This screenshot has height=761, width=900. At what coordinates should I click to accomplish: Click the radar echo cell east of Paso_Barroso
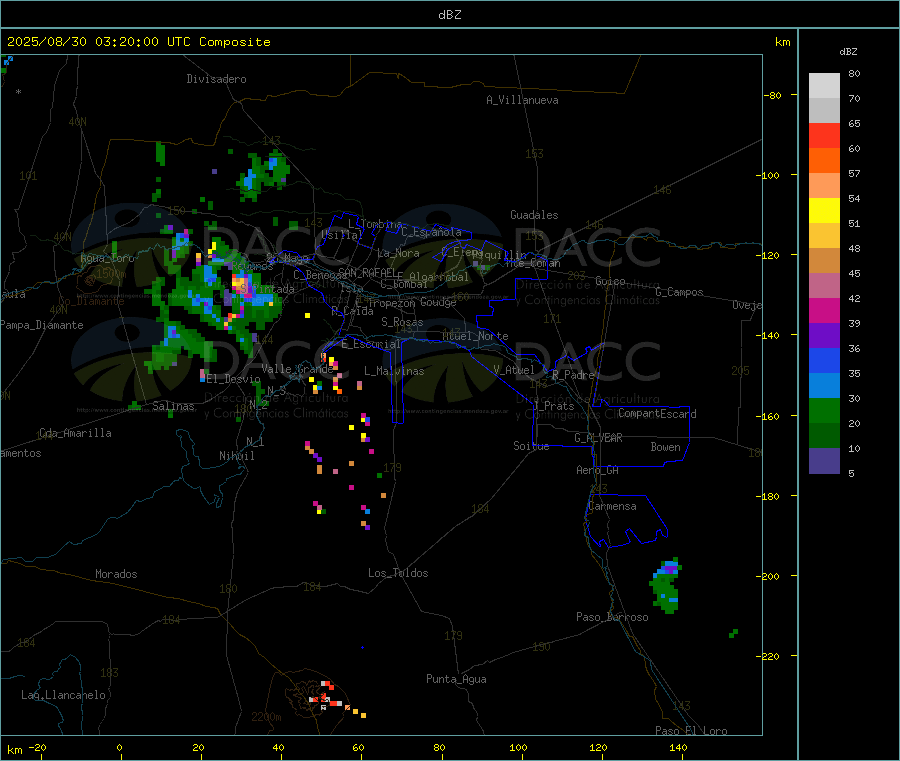click(x=666, y=586)
